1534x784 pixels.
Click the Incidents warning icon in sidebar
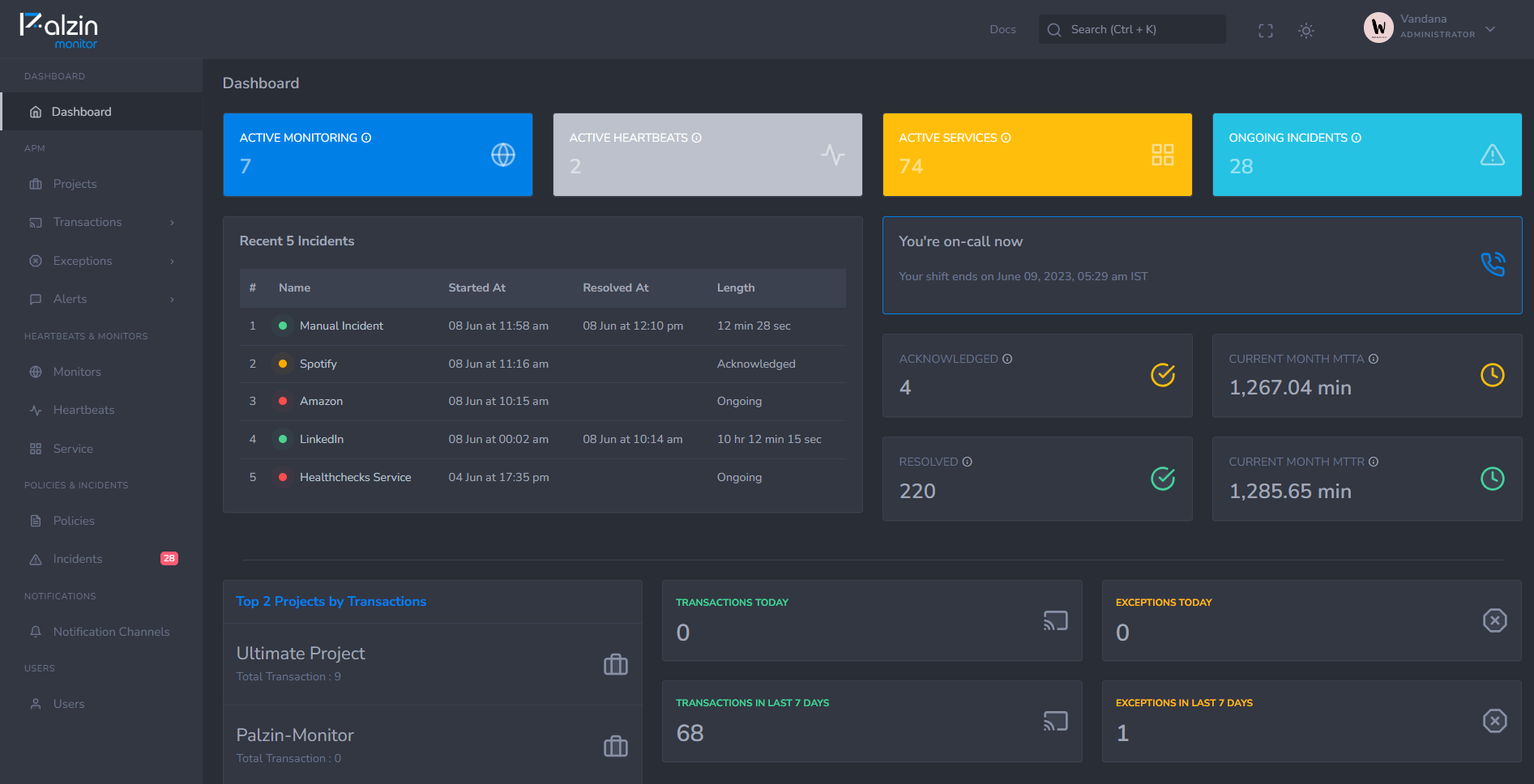pos(36,559)
